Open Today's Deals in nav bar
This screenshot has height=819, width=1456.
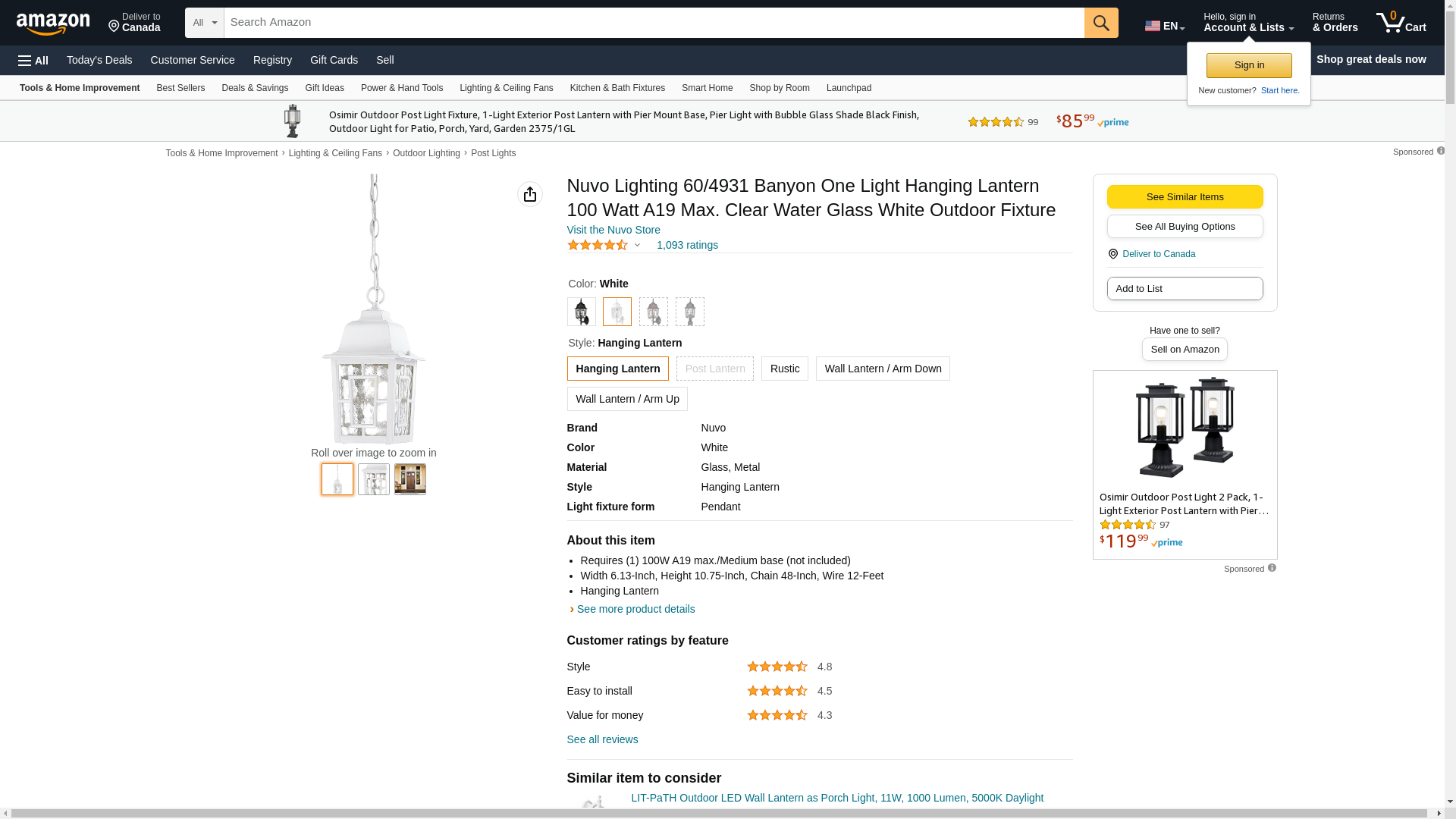99,60
